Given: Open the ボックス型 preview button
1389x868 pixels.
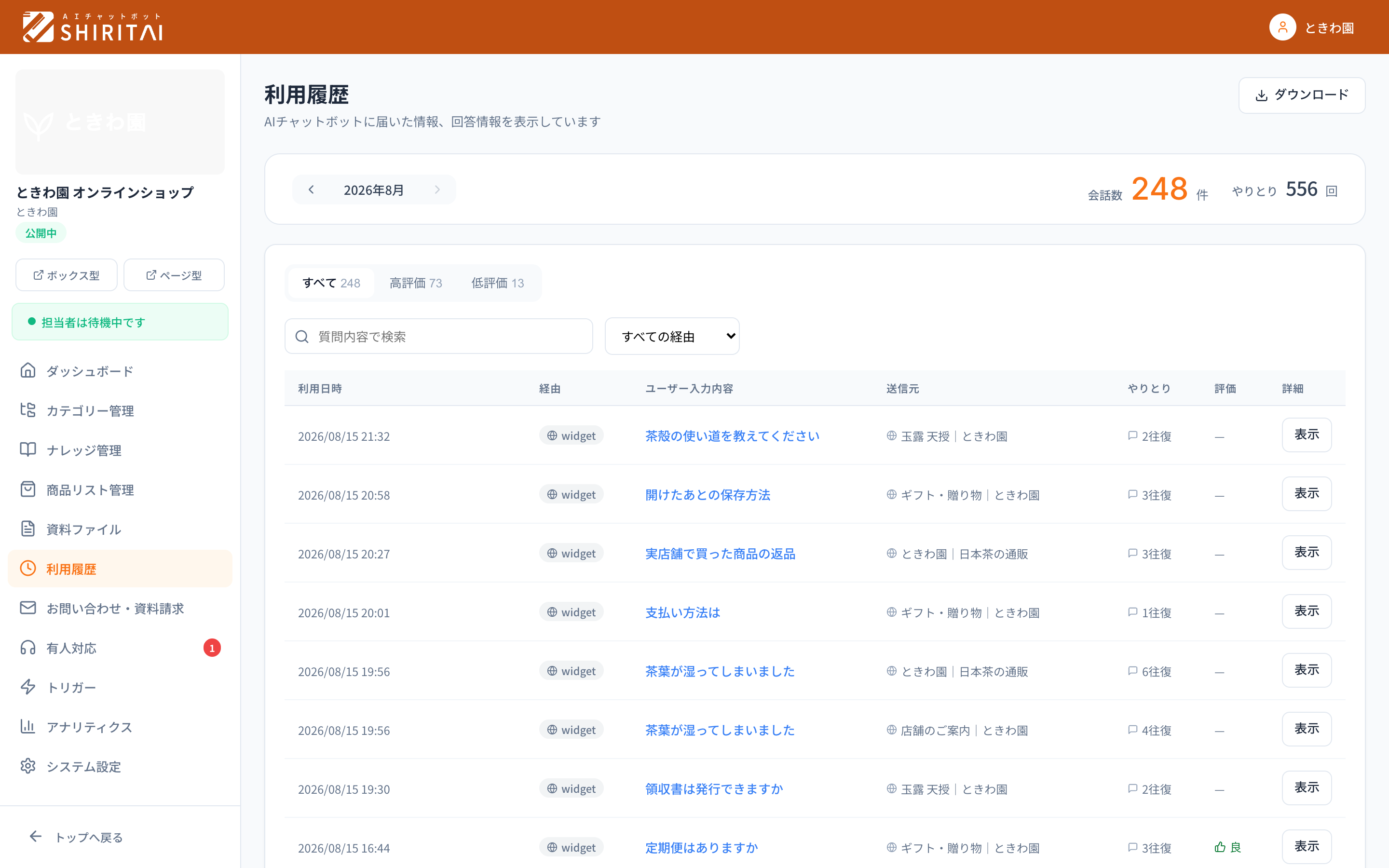Looking at the screenshot, I should [x=67, y=275].
